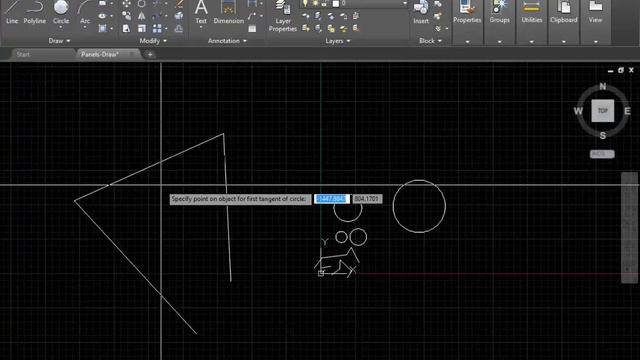
Task: Select the Stretch tool in Modify panel
Action: pos(127,28)
